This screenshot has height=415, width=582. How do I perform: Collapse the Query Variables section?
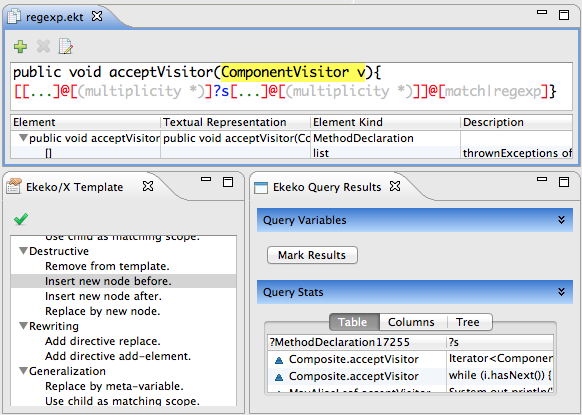pyautogui.click(x=561, y=220)
